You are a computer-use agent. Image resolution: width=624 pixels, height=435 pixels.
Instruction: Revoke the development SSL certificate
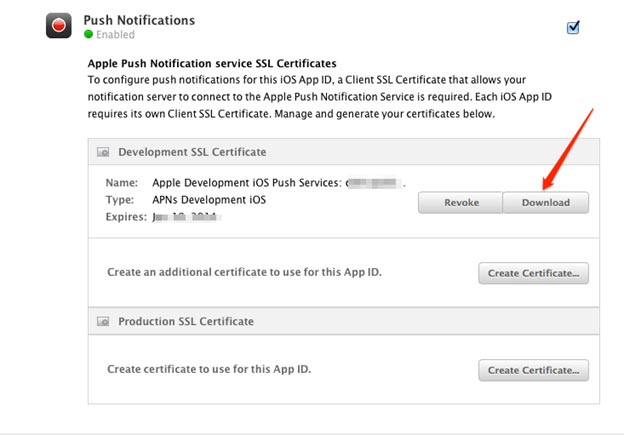tap(460, 203)
